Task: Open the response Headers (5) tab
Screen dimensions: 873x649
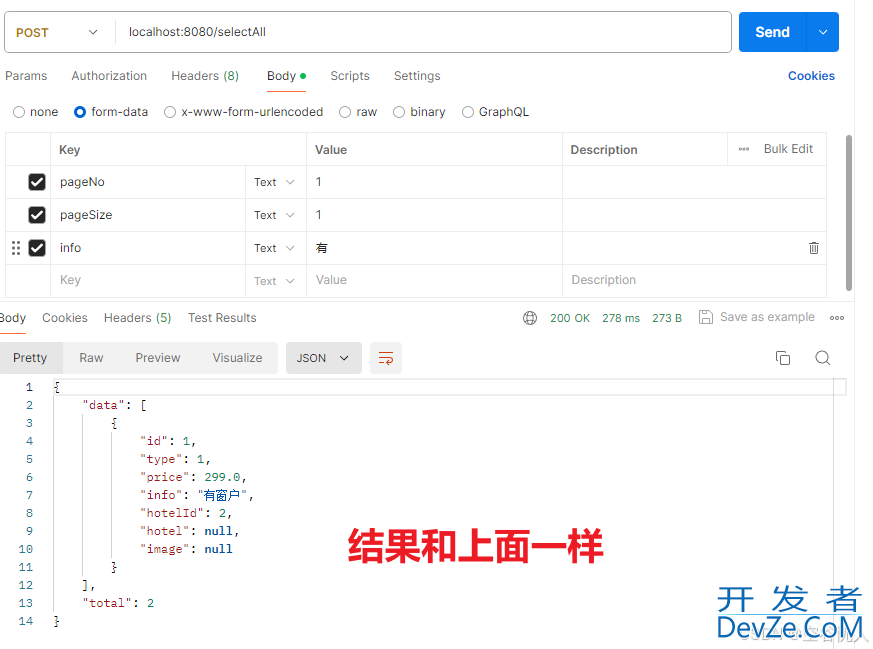Action: pos(138,318)
